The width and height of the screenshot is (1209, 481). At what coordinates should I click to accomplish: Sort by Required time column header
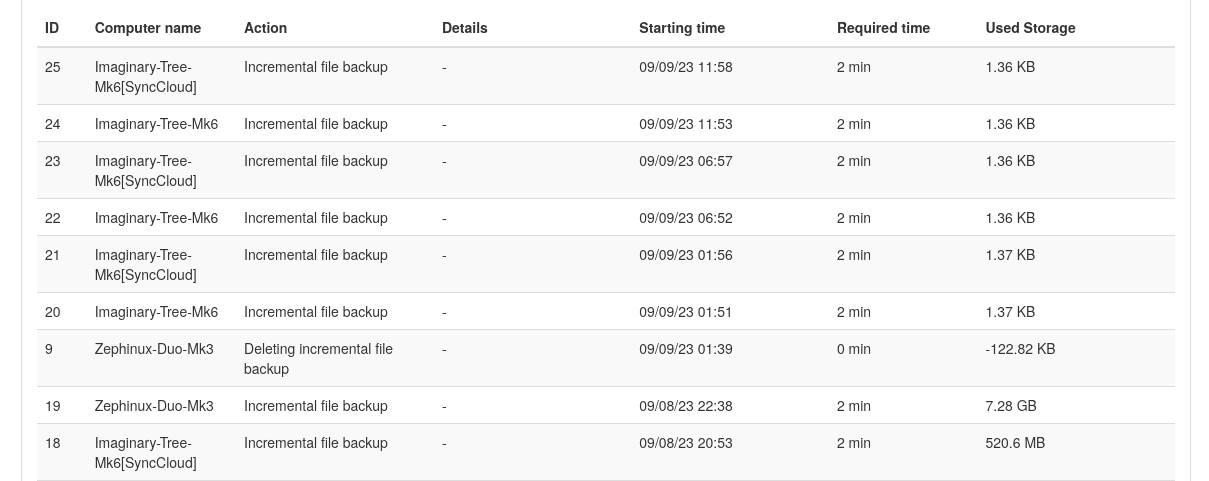click(x=883, y=28)
